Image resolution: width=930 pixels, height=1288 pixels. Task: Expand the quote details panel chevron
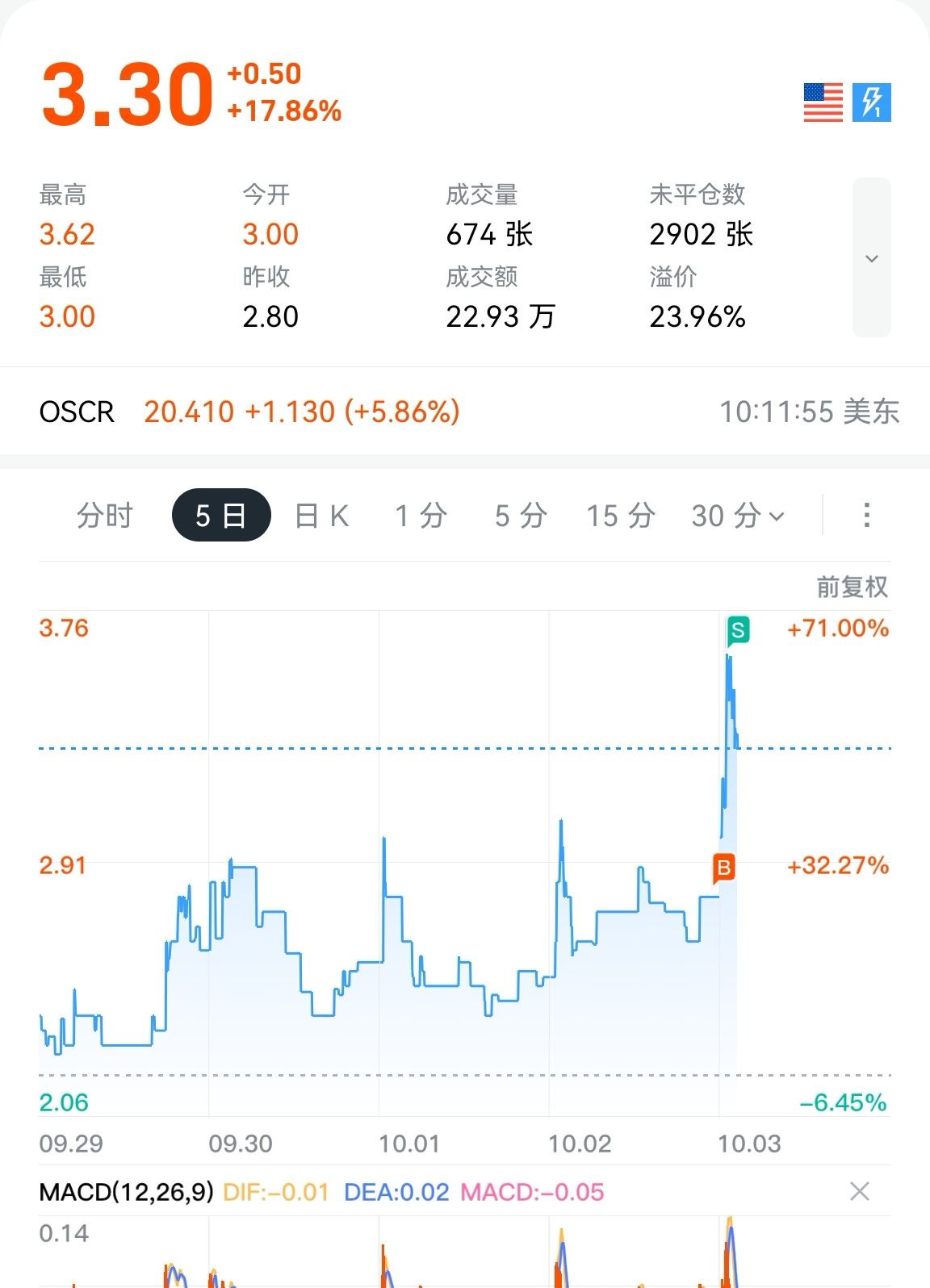coord(871,258)
